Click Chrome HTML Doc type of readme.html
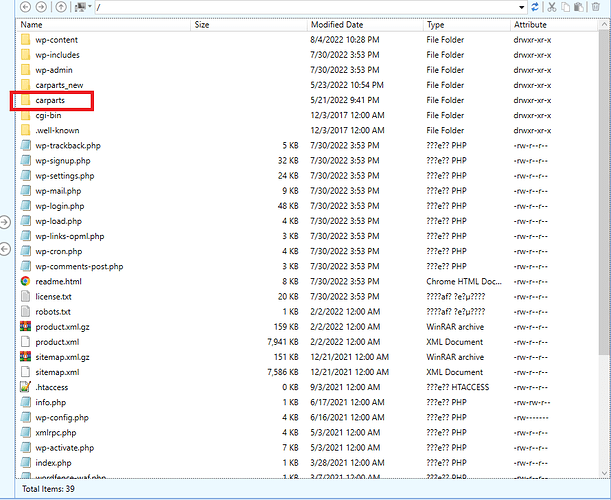Viewport: 611px width, 500px height. click(x=464, y=281)
